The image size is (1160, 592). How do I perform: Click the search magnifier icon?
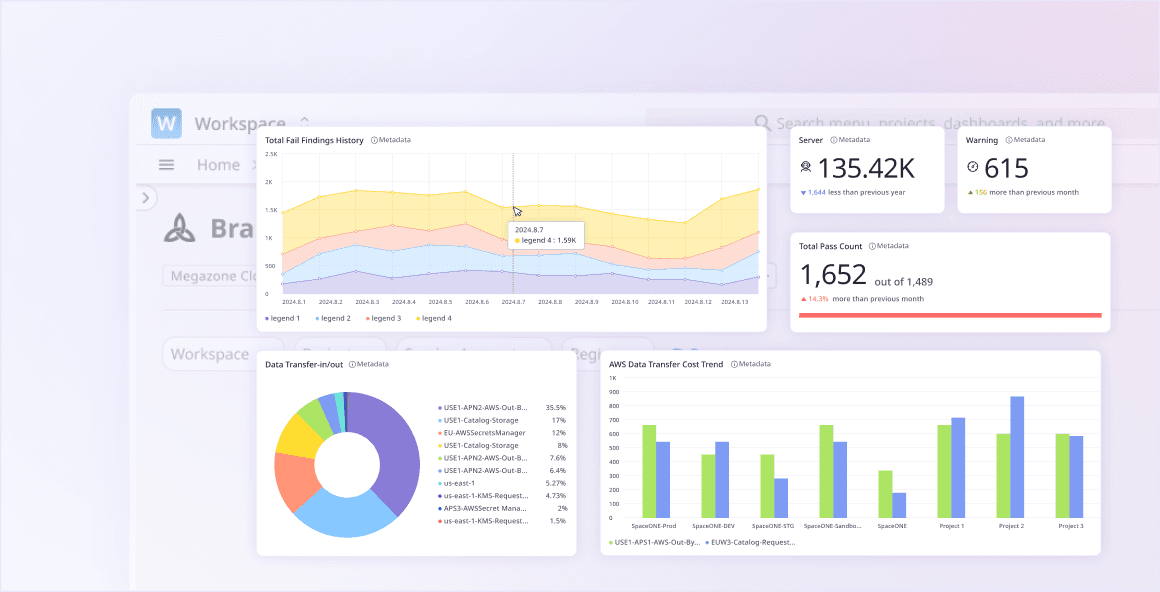pos(762,122)
